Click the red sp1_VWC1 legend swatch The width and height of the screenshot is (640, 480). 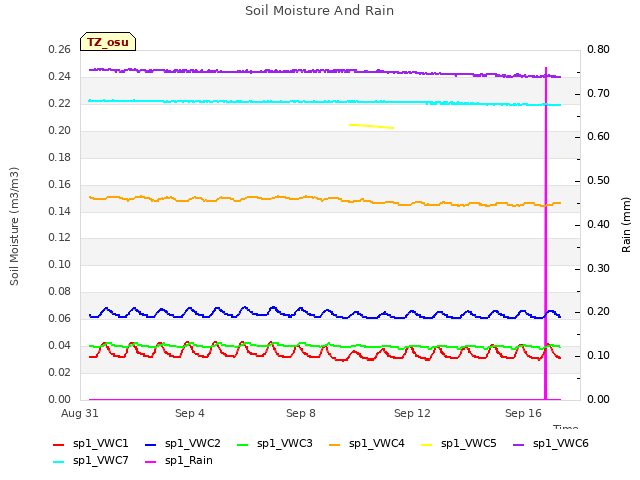[59, 444]
